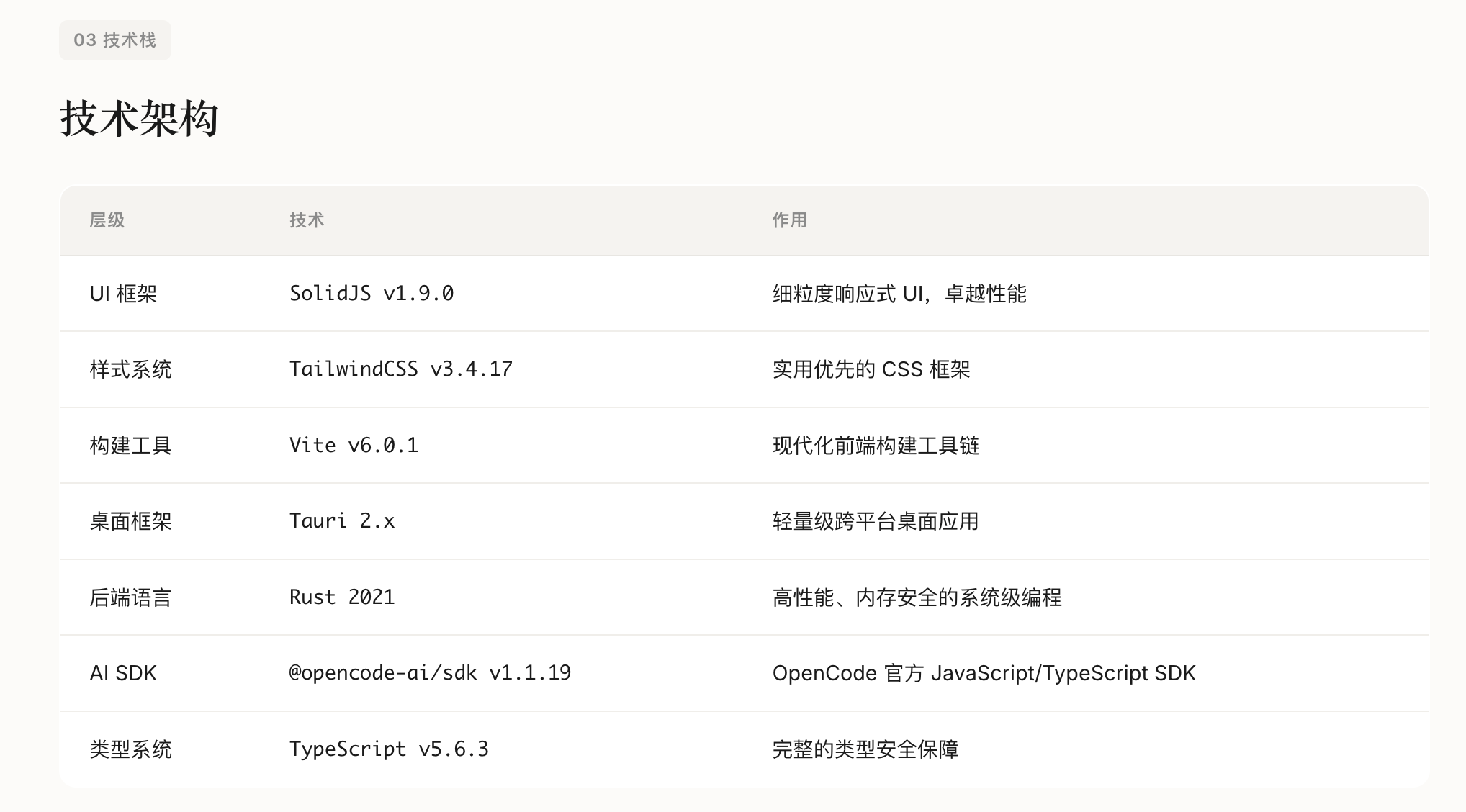
Task: Click the Rust 2021 cell
Action: pyautogui.click(x=342, y=597)
